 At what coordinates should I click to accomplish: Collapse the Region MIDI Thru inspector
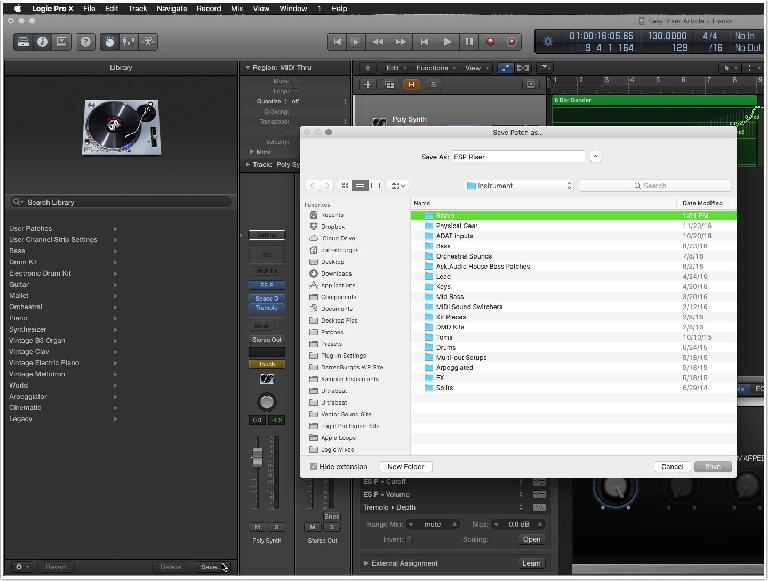click(248, 68)
